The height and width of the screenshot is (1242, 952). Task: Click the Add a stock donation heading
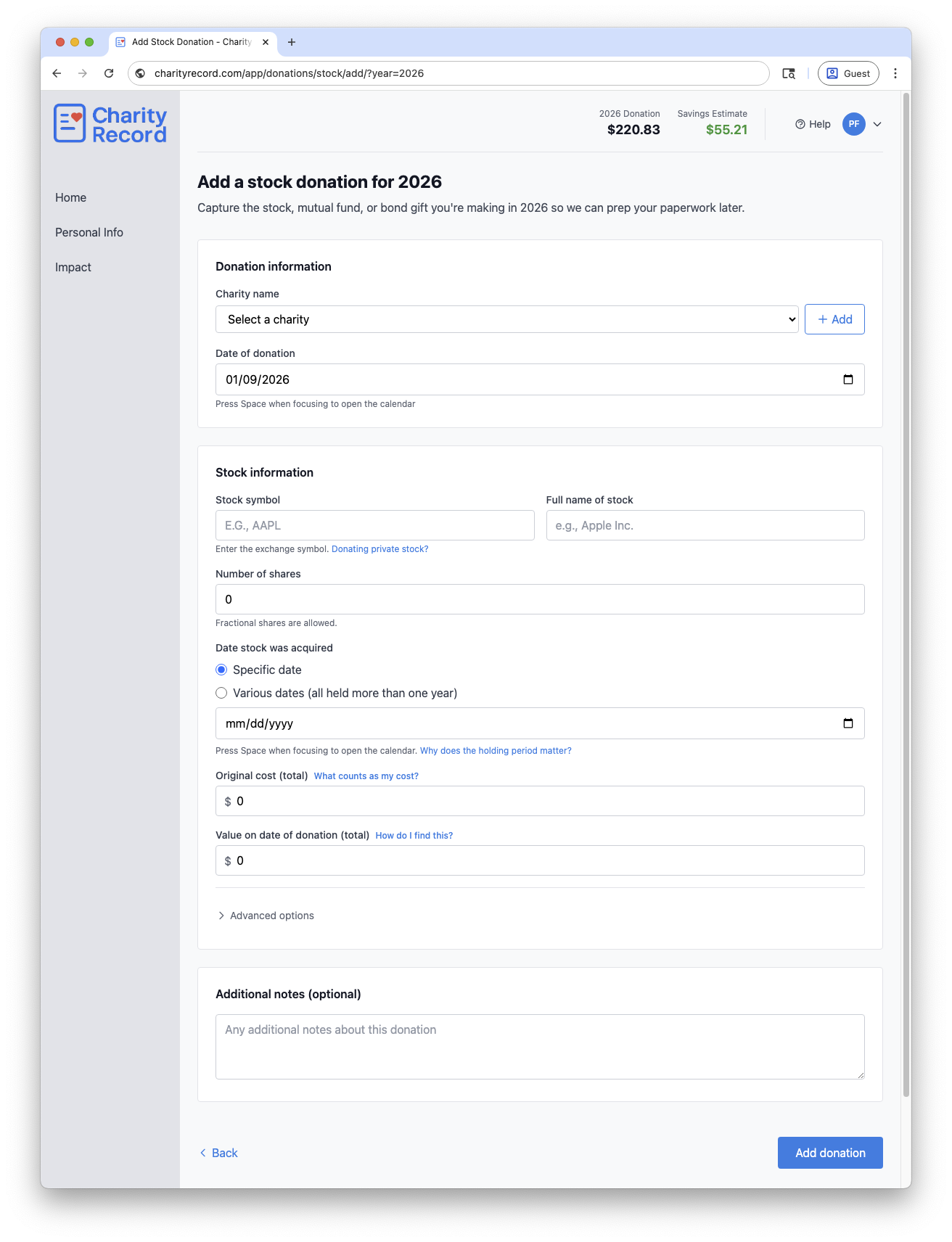[320, 182]
